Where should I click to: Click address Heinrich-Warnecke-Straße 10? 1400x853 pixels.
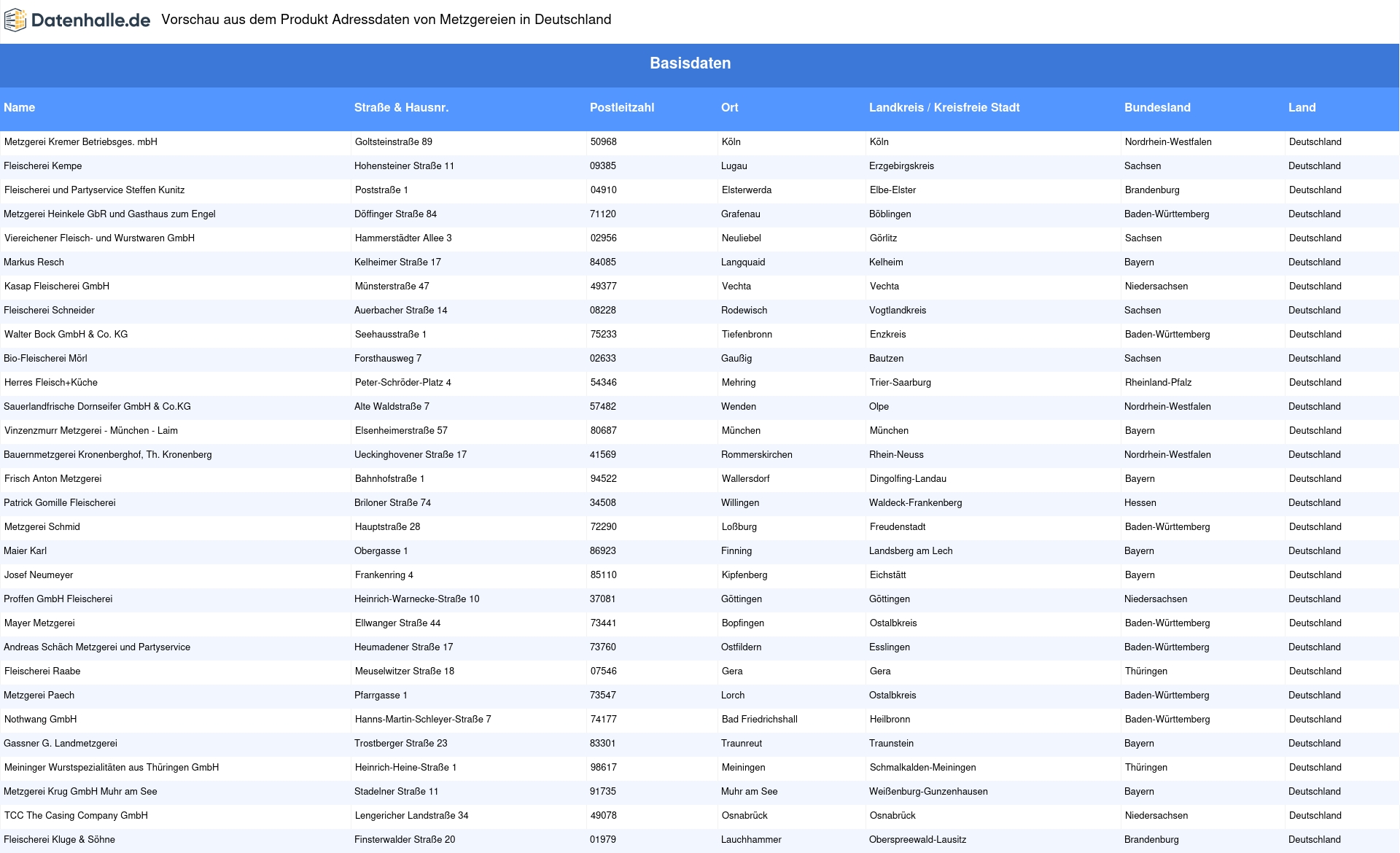[x=417, y=599]
